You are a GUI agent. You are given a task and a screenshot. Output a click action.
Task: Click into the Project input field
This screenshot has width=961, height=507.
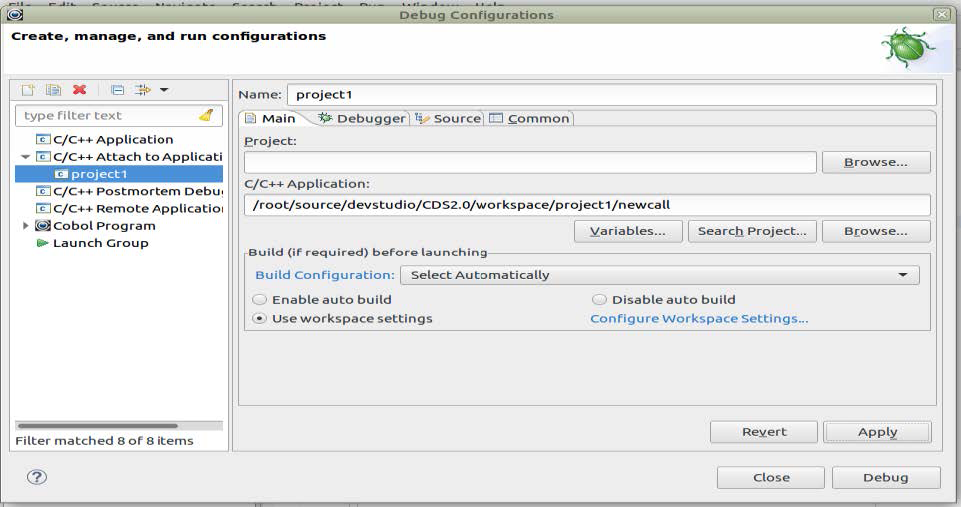[x=530, y=162]
